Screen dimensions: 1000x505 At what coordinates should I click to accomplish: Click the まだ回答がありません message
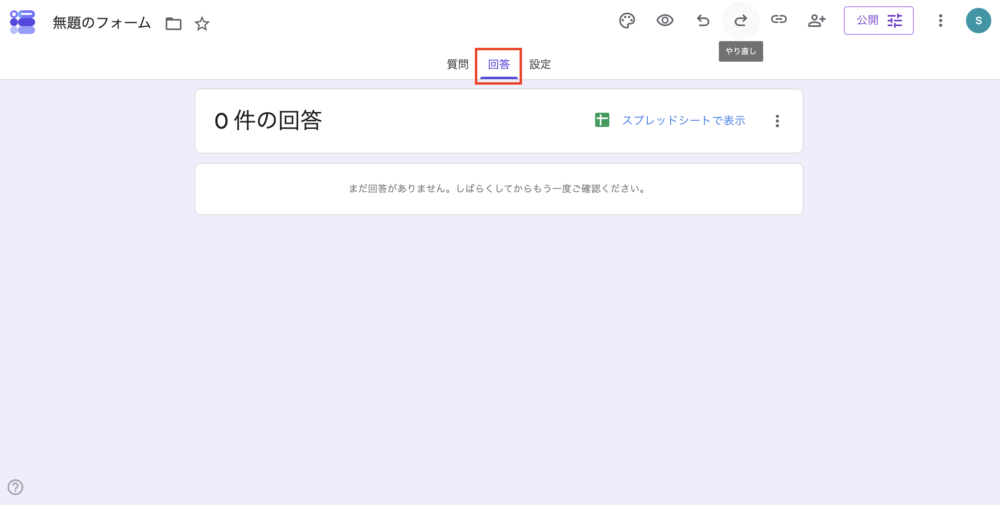tap(497, 189)
